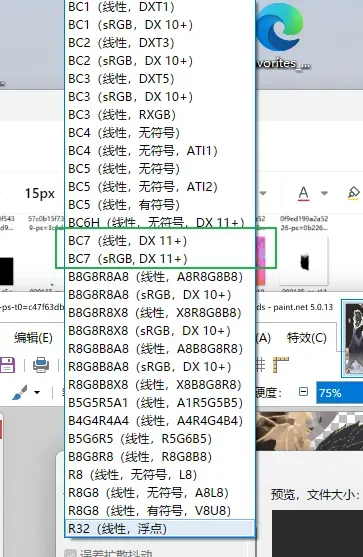
Task: Select BC7 (线性, DX 11+) format
Action: point(160,240)
